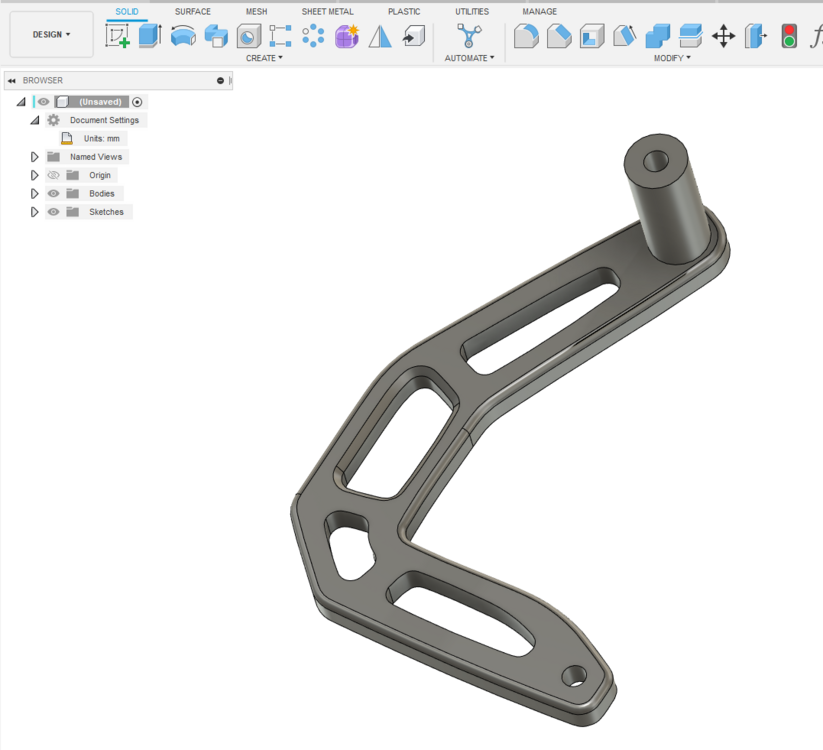Image resolution: width=823 pixels, height=750 pixels.
Task: Open the Design workspace switcher
Action: pyautogui.click(x=50, y=33)
